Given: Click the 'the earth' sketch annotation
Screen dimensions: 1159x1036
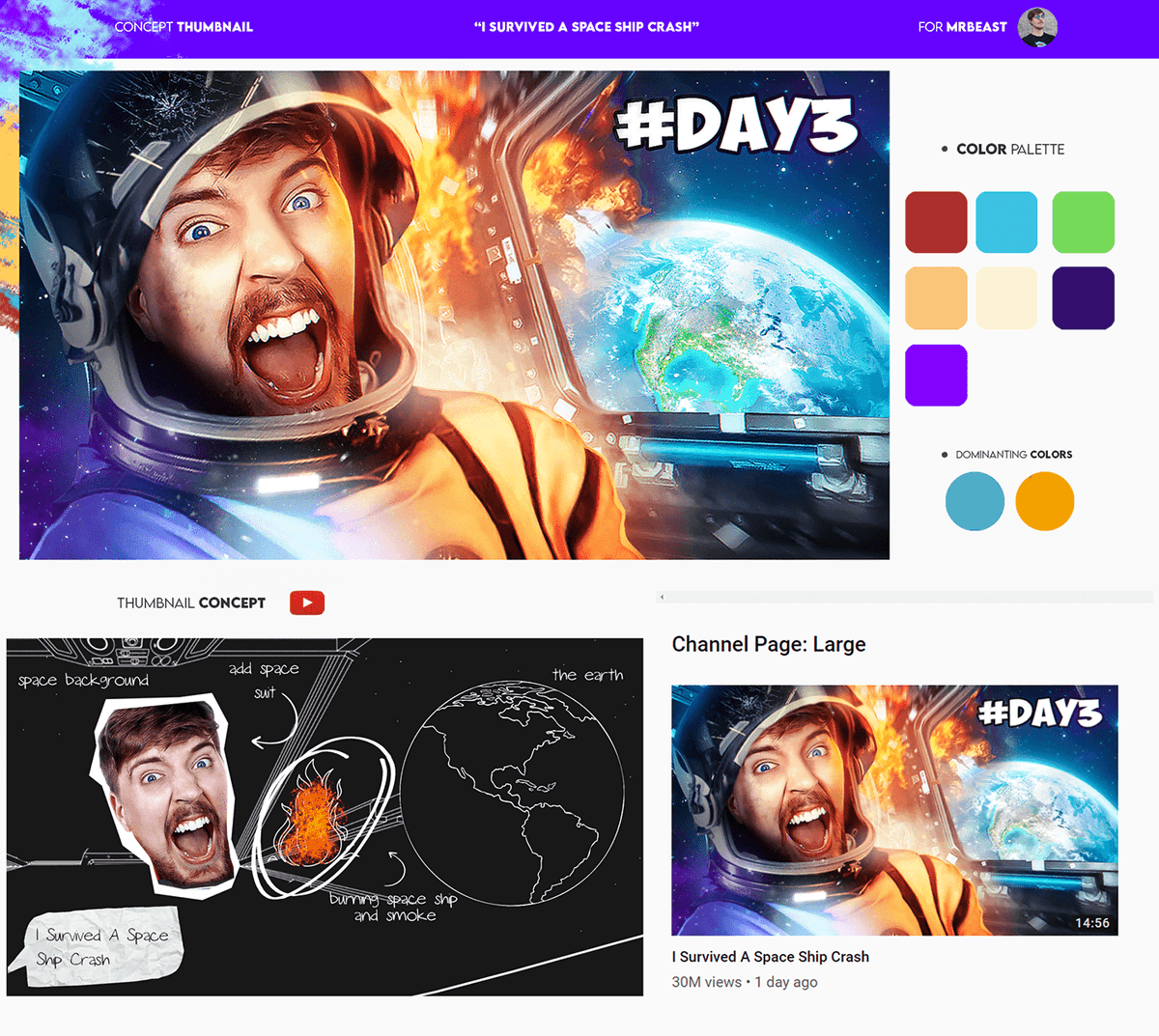Looking at the screenshot, I should pyautogui.click(x=588, y=675).
